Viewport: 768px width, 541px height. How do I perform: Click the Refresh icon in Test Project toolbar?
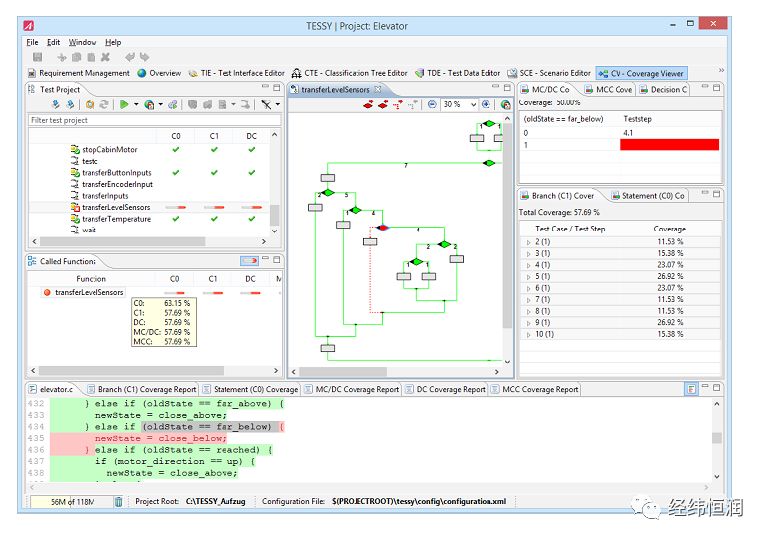coord(104,104)
